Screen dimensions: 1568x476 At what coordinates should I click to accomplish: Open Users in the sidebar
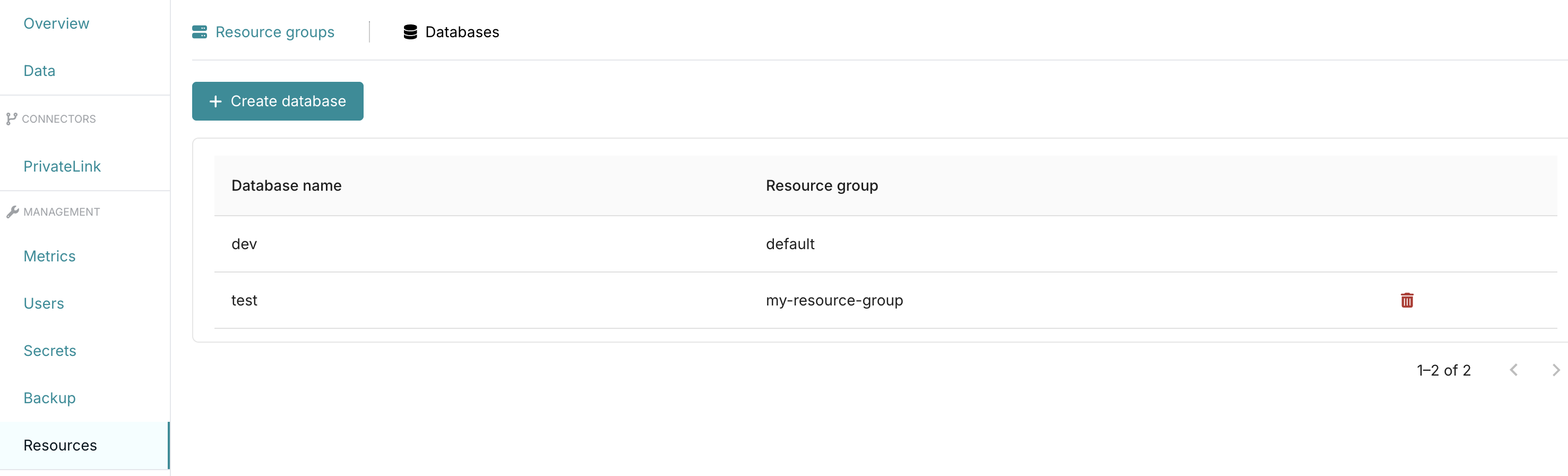point(43,303)
